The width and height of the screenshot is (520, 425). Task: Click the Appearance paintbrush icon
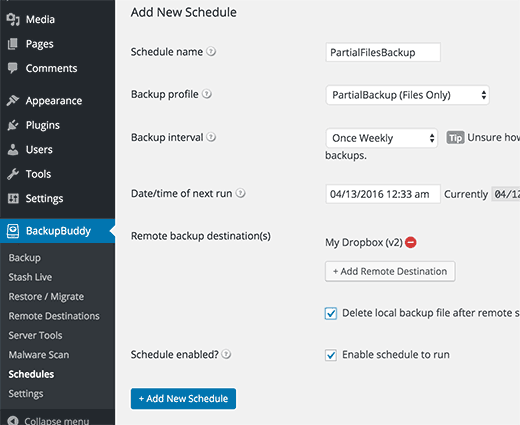[x=13, y=100]
